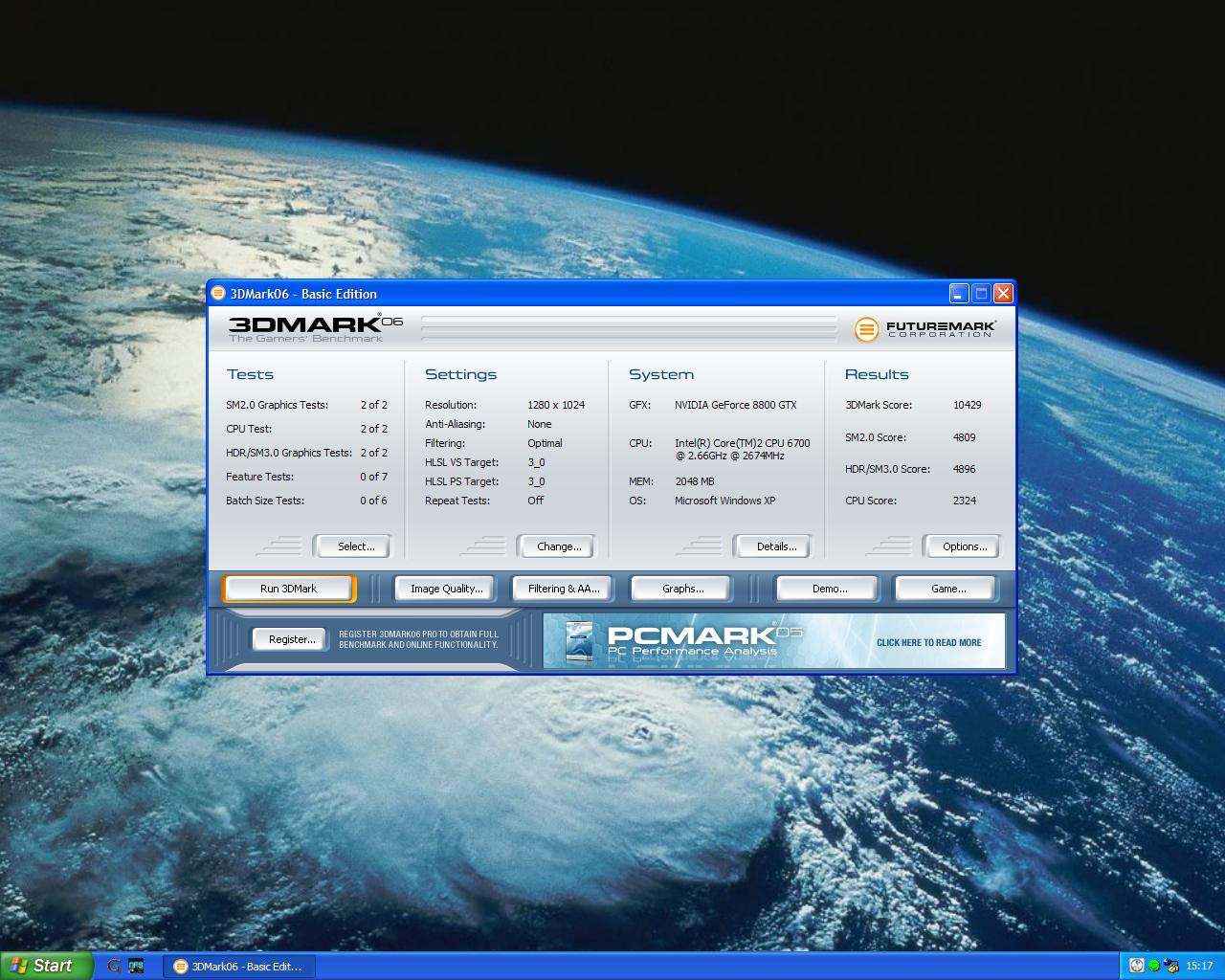
Task: Click the MEM value 2048 MB
Action: [x=694, y=481]
